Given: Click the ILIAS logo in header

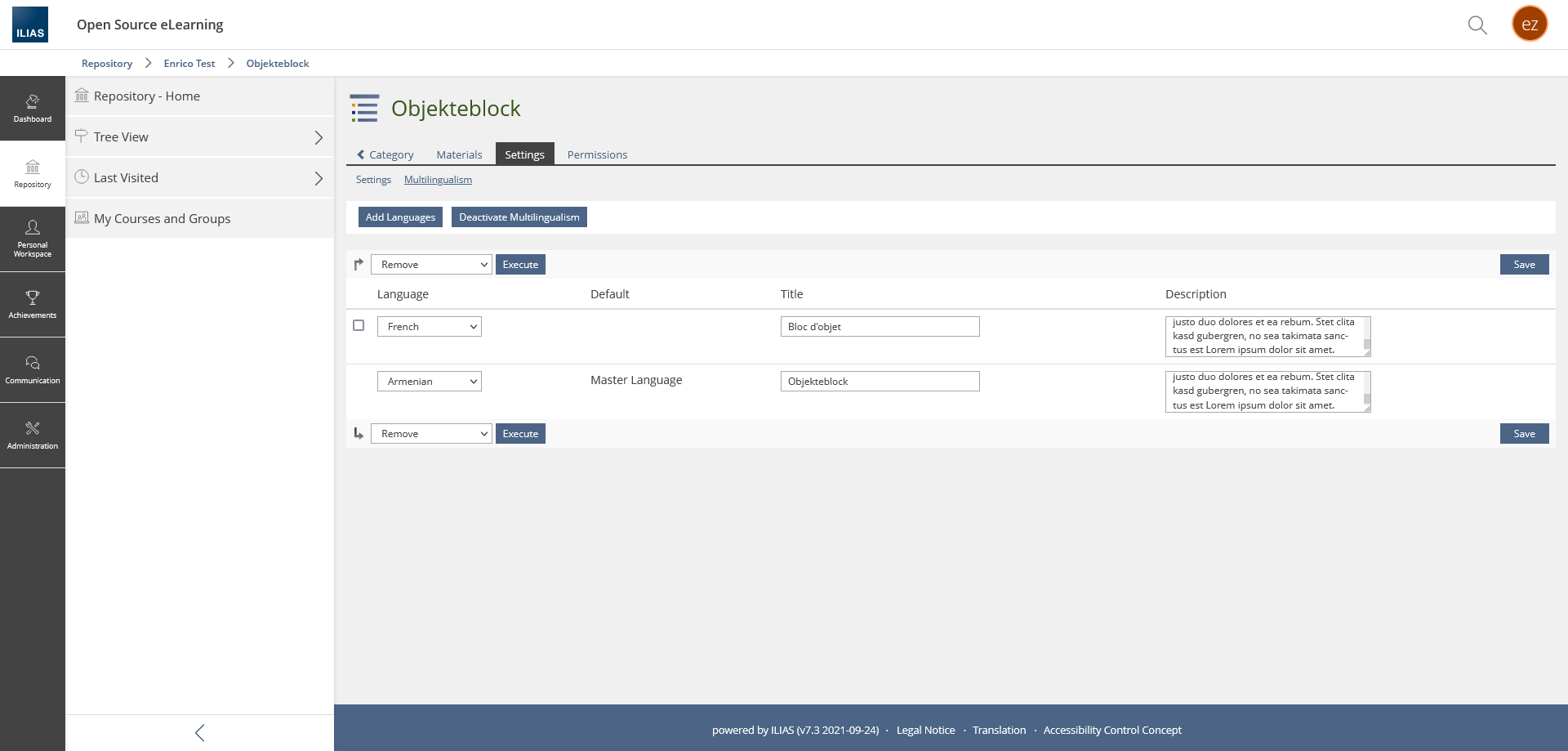Looking at the screenshot, I should [30, 25].
